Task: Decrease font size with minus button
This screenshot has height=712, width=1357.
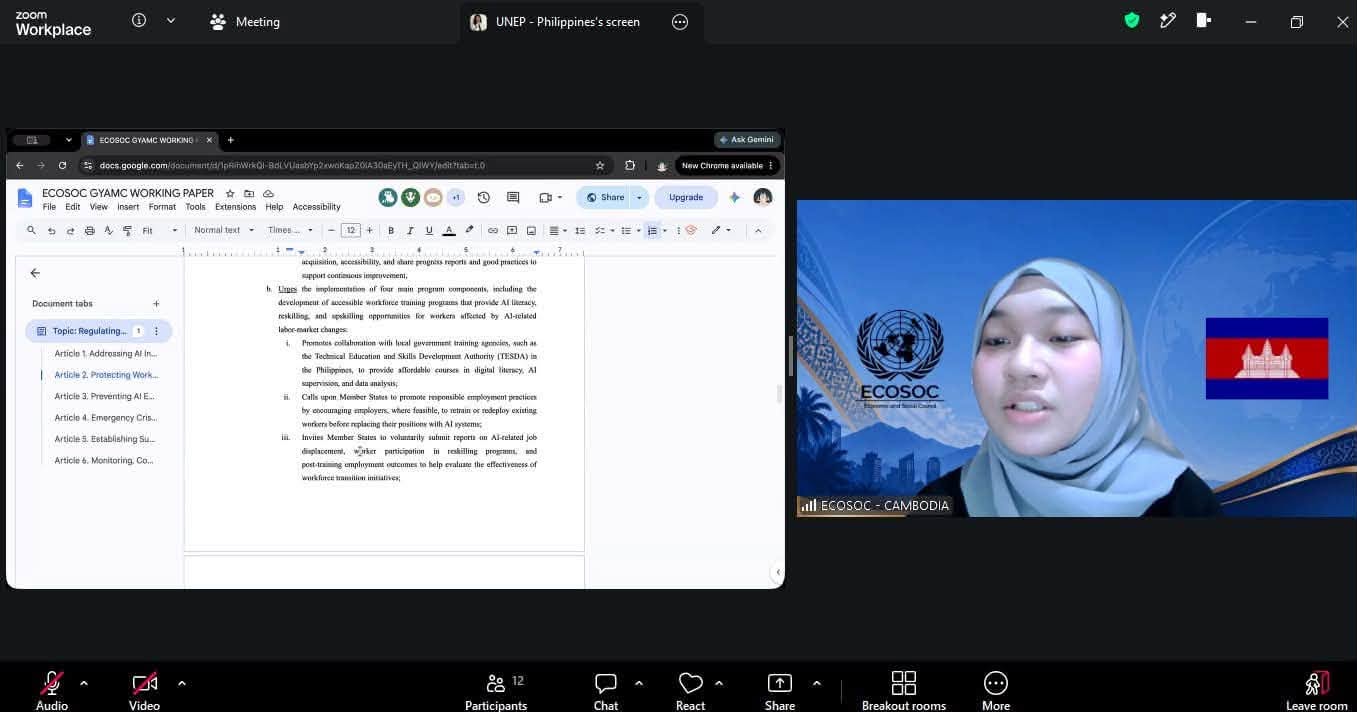Action: [x=331, y=230]
